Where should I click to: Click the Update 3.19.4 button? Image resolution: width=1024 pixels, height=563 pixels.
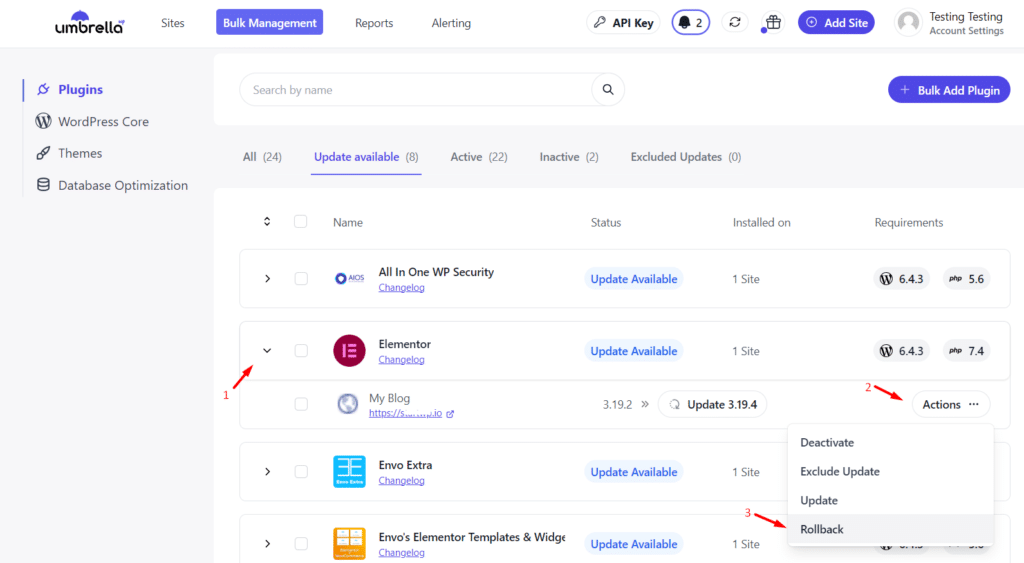[x=712, y=404]
